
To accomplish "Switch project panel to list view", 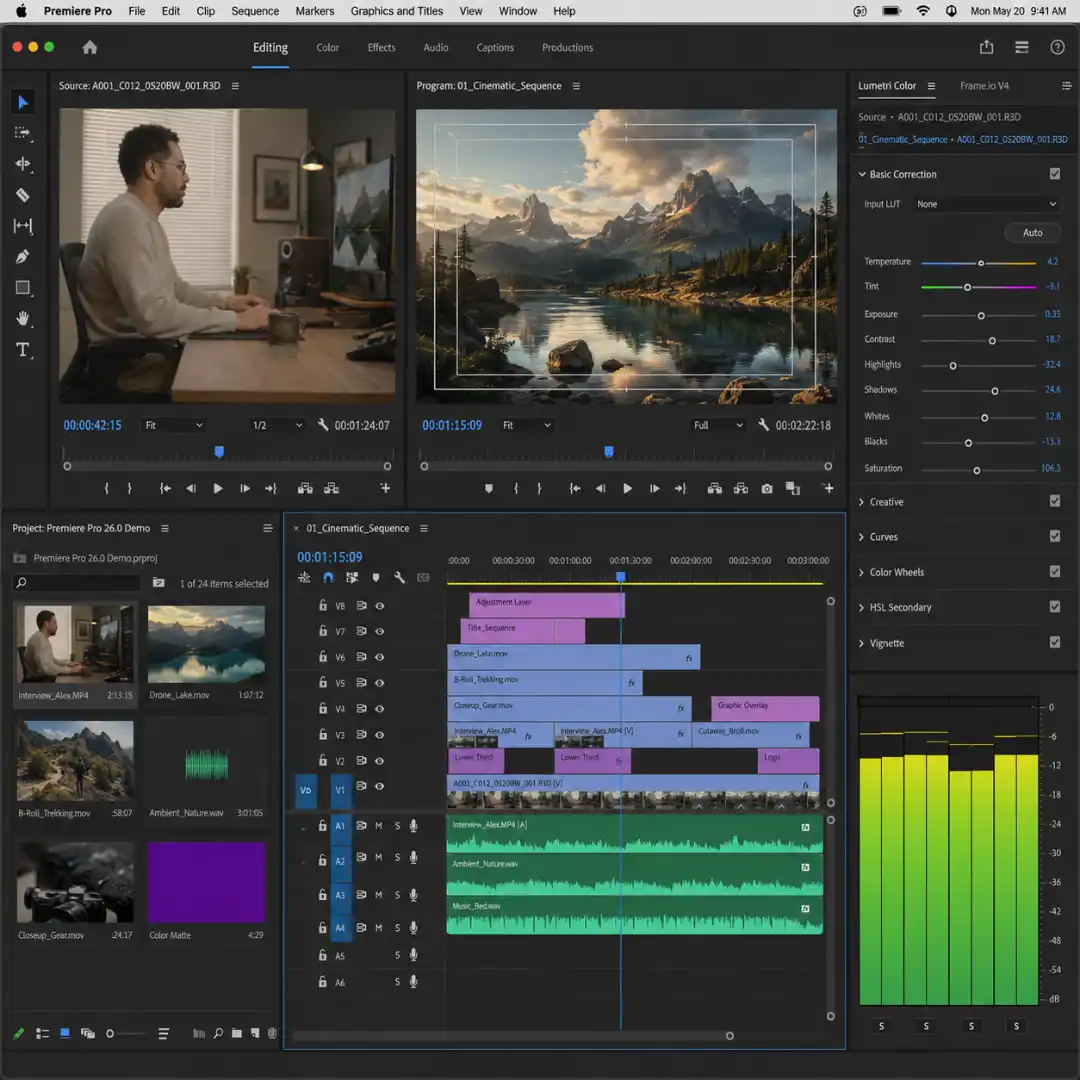I will coord(42,1033).
